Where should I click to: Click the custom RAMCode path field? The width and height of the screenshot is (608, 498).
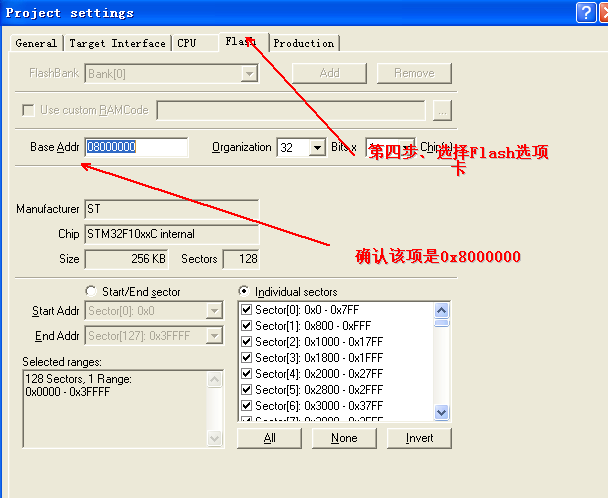pos(291,111)
